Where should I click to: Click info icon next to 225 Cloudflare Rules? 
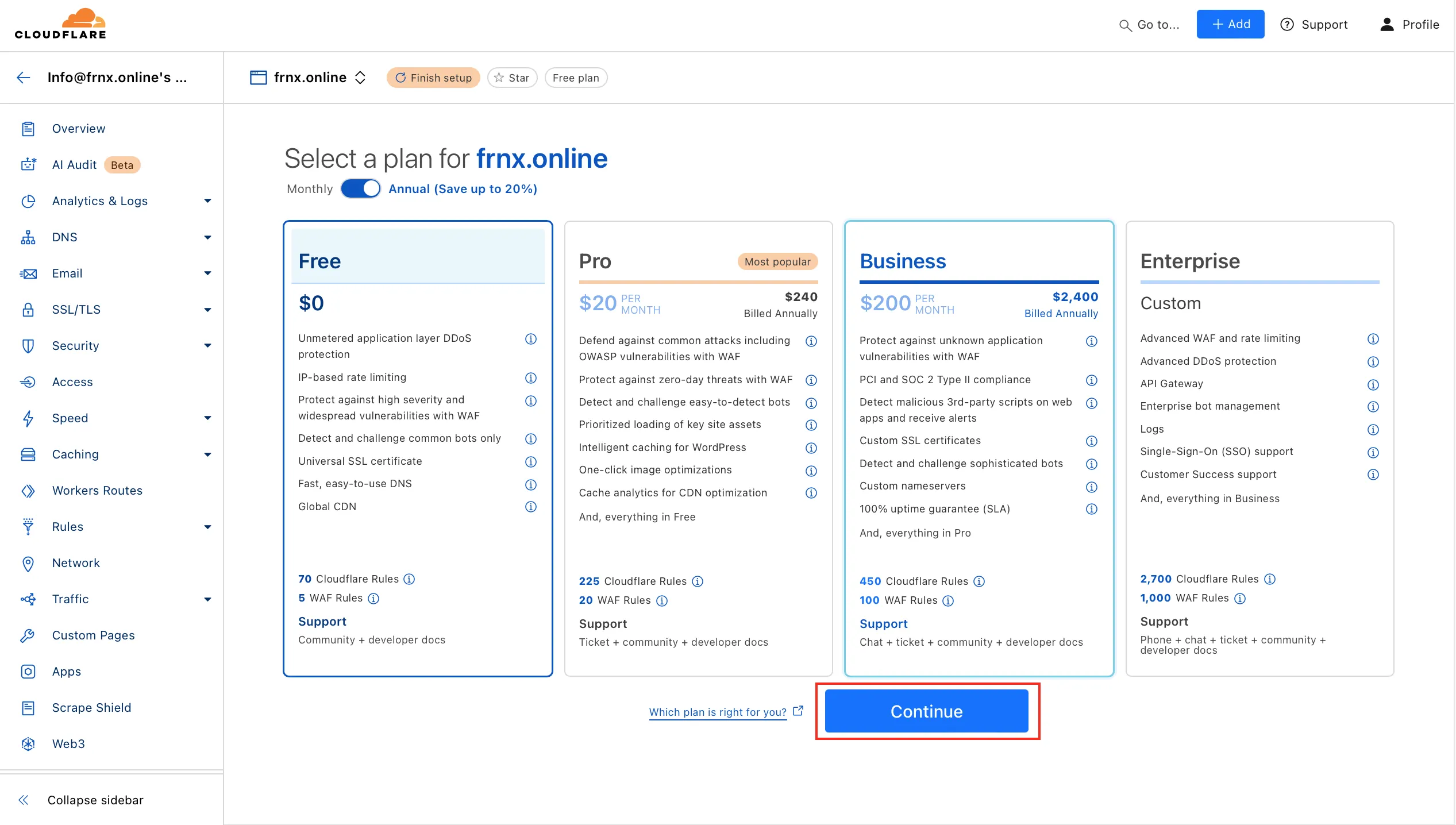click(698, 581)
